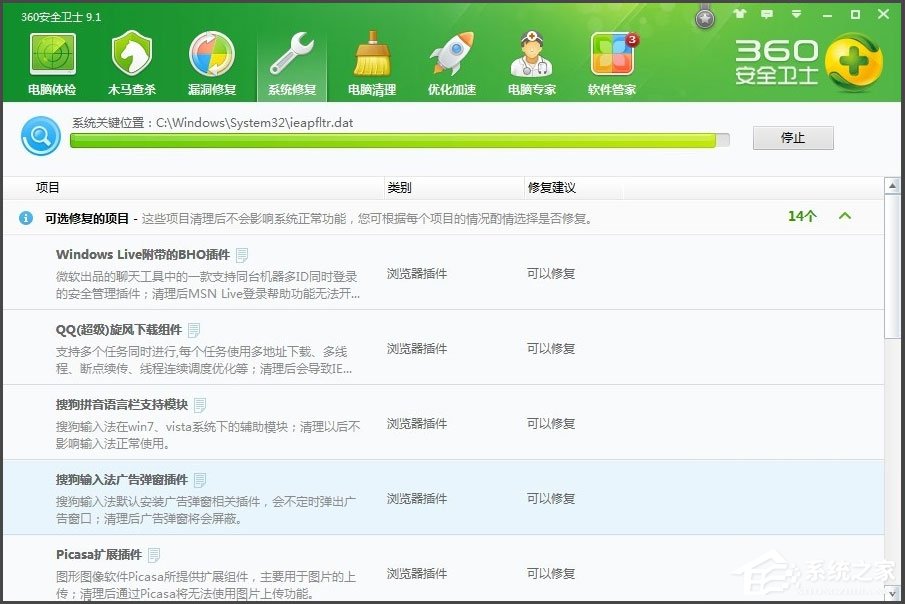905x604 pixels.
Task: Open the 电脑专家 expert tool
Action: [532, 60]
